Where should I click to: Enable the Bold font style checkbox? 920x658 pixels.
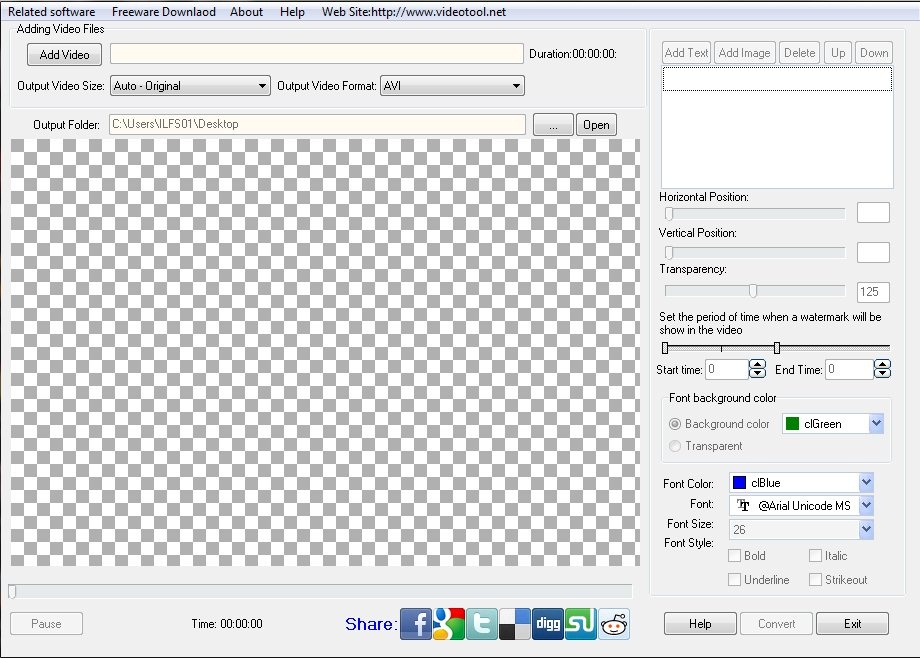735,556
